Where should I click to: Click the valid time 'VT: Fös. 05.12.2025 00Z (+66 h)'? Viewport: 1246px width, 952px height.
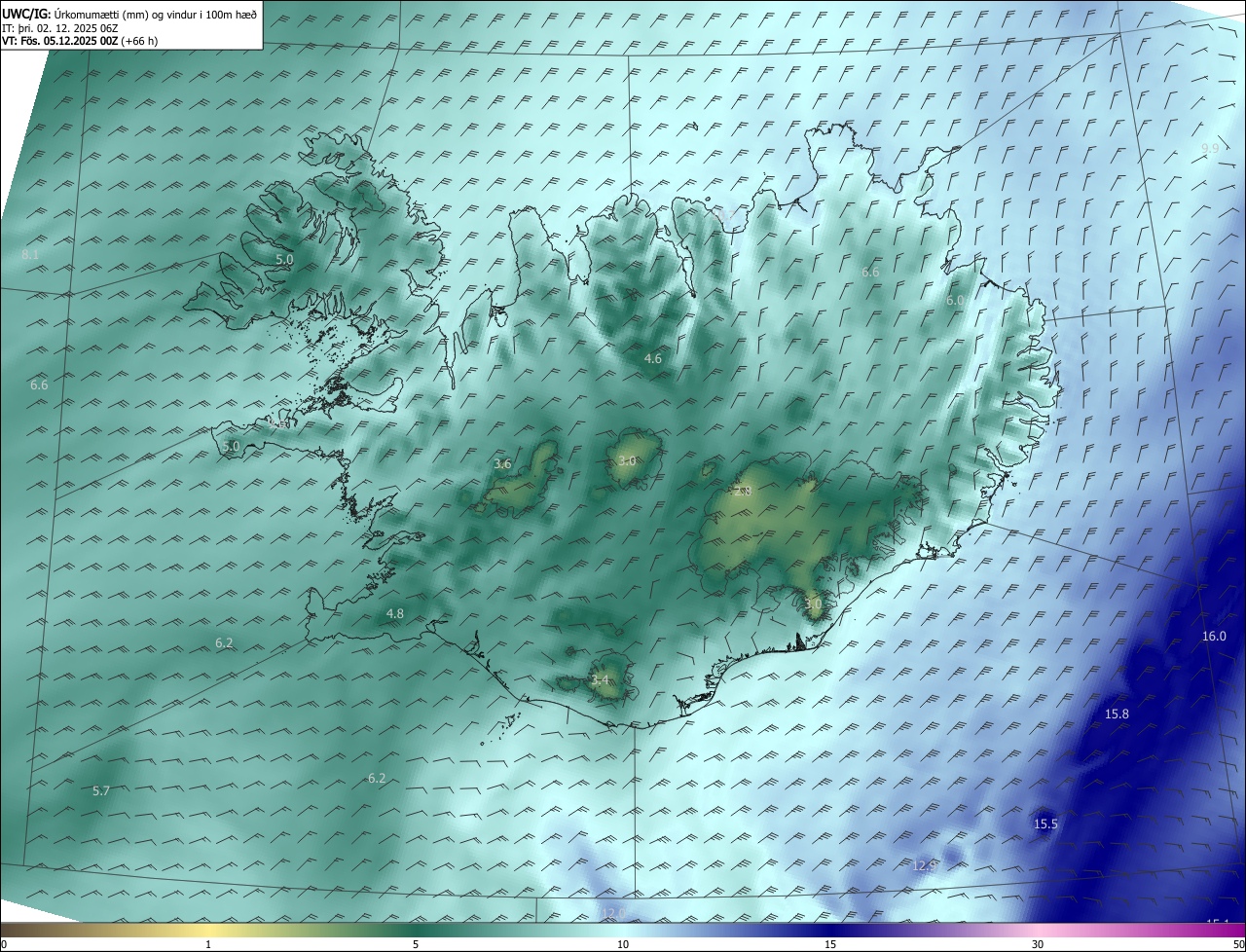tap(80, 41)
